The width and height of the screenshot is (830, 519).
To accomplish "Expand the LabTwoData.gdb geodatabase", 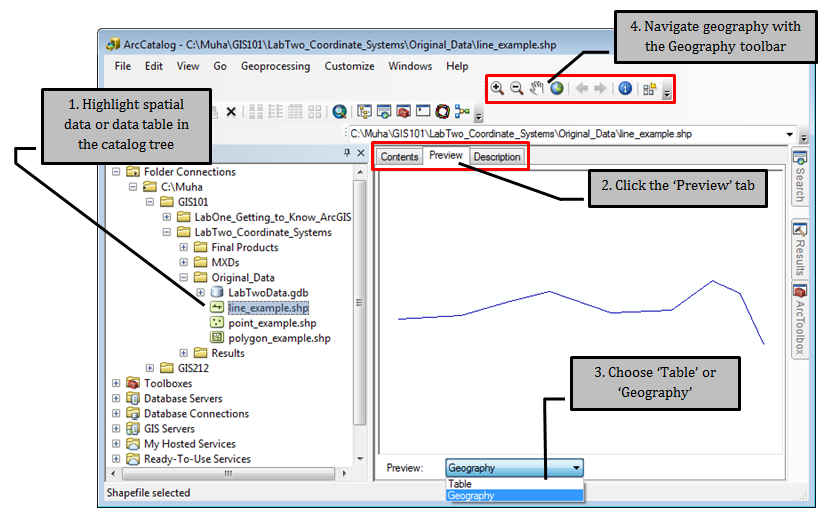I will pyautogui.click(x=201, y=292).
